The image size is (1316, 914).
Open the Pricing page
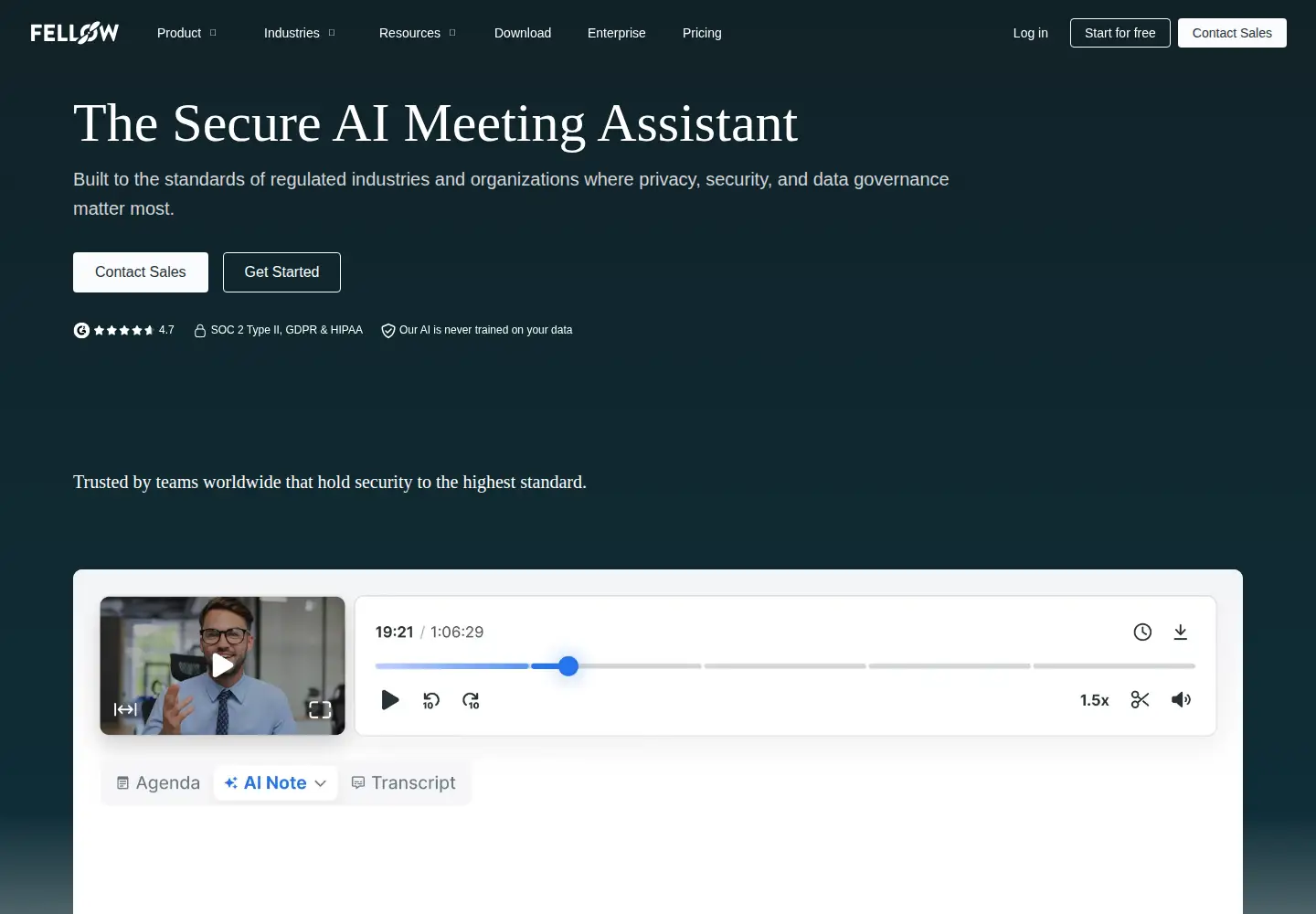click(x=702, y=33)
